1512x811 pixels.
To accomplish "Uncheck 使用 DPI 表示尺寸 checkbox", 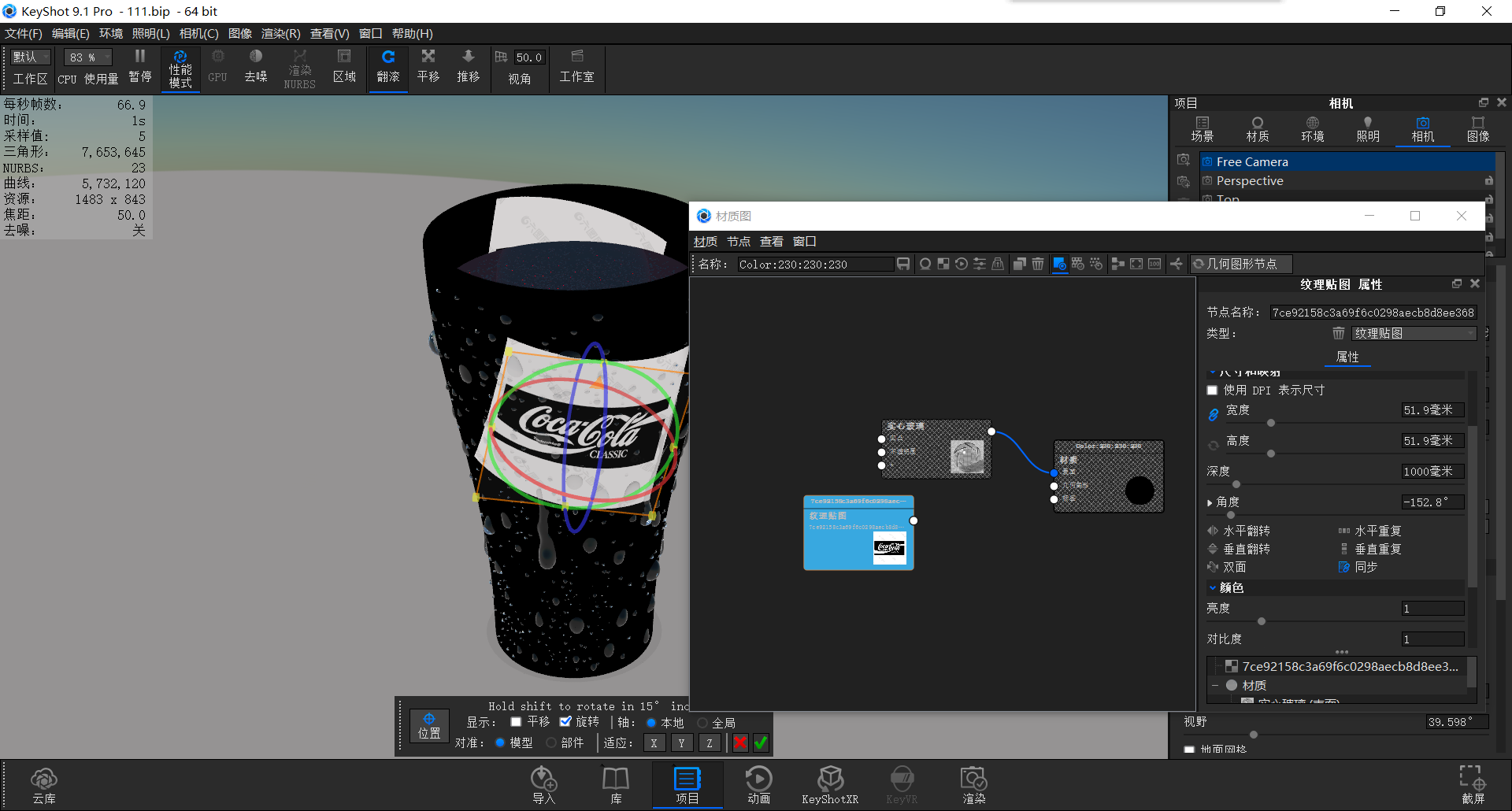I will (1212, 390).
